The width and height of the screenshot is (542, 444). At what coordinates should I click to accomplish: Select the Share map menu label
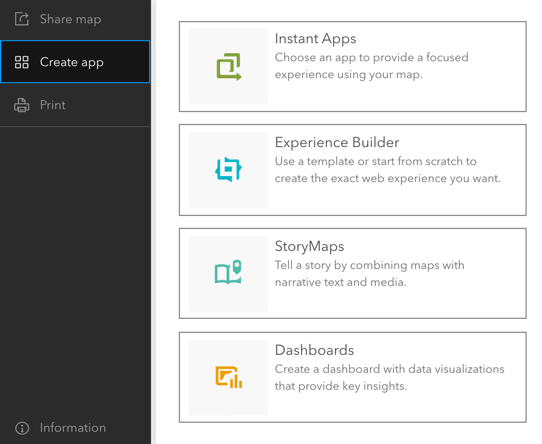pyautogui.click(x=71, y=19)
